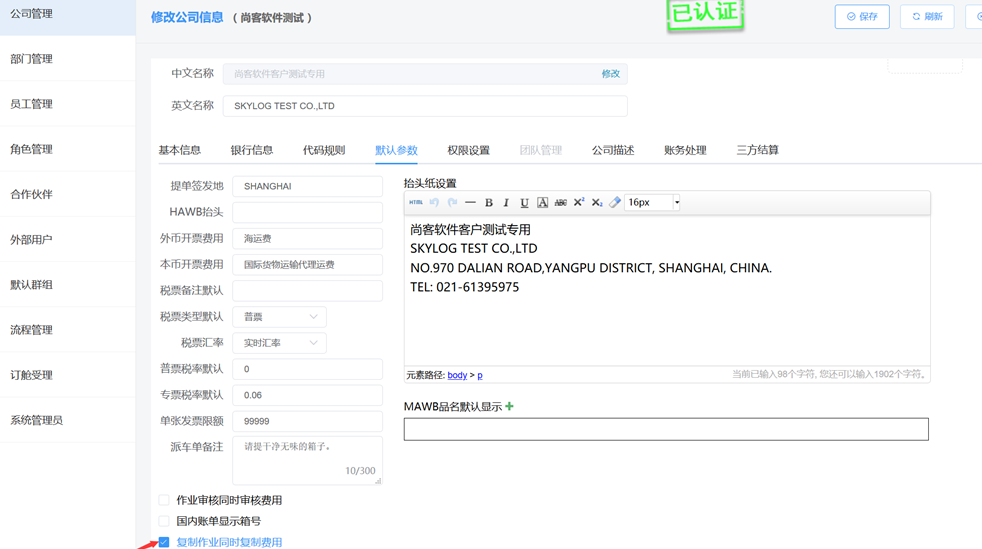Switch to 银行信息 tab
Viewport: 982px width, 549px height.
[252, 150]
